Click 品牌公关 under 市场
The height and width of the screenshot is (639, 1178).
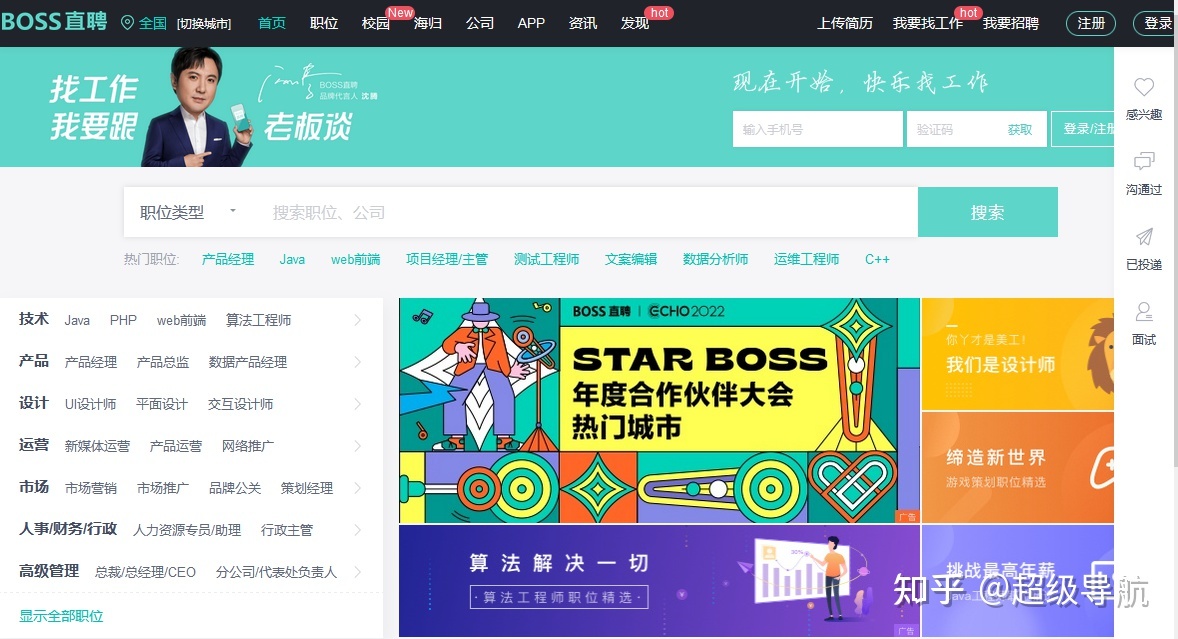click(235, 488)
